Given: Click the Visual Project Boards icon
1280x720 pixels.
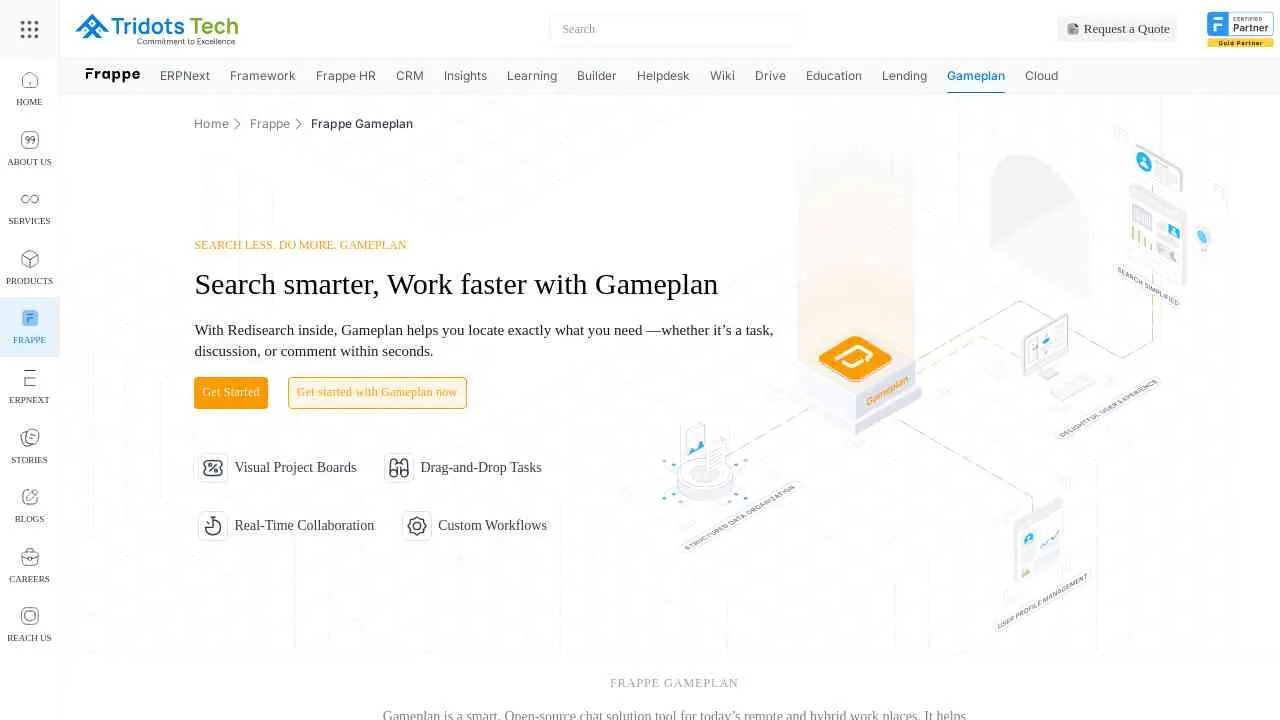Looking at the screenshot, I should (212, 467).
